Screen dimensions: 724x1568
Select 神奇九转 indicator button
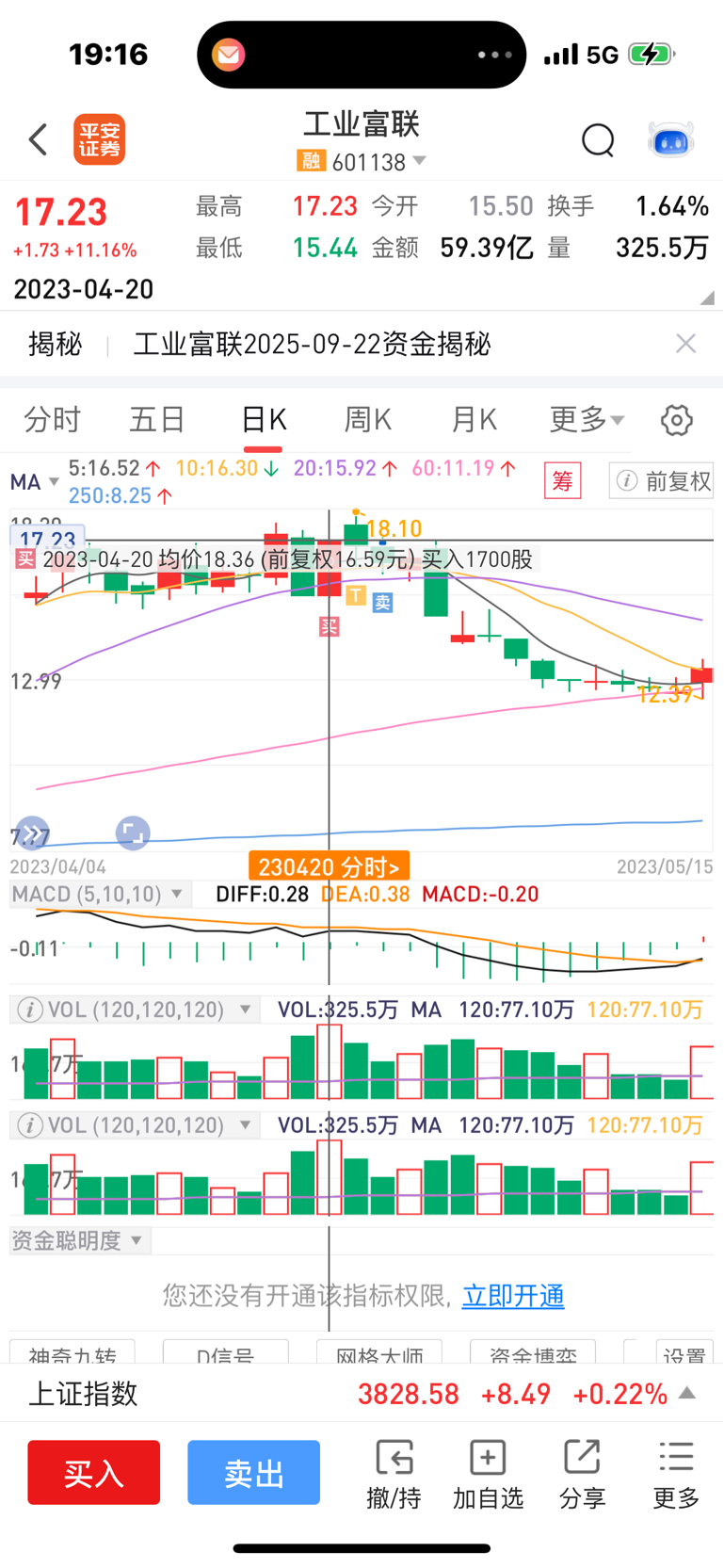(72, 1352)
